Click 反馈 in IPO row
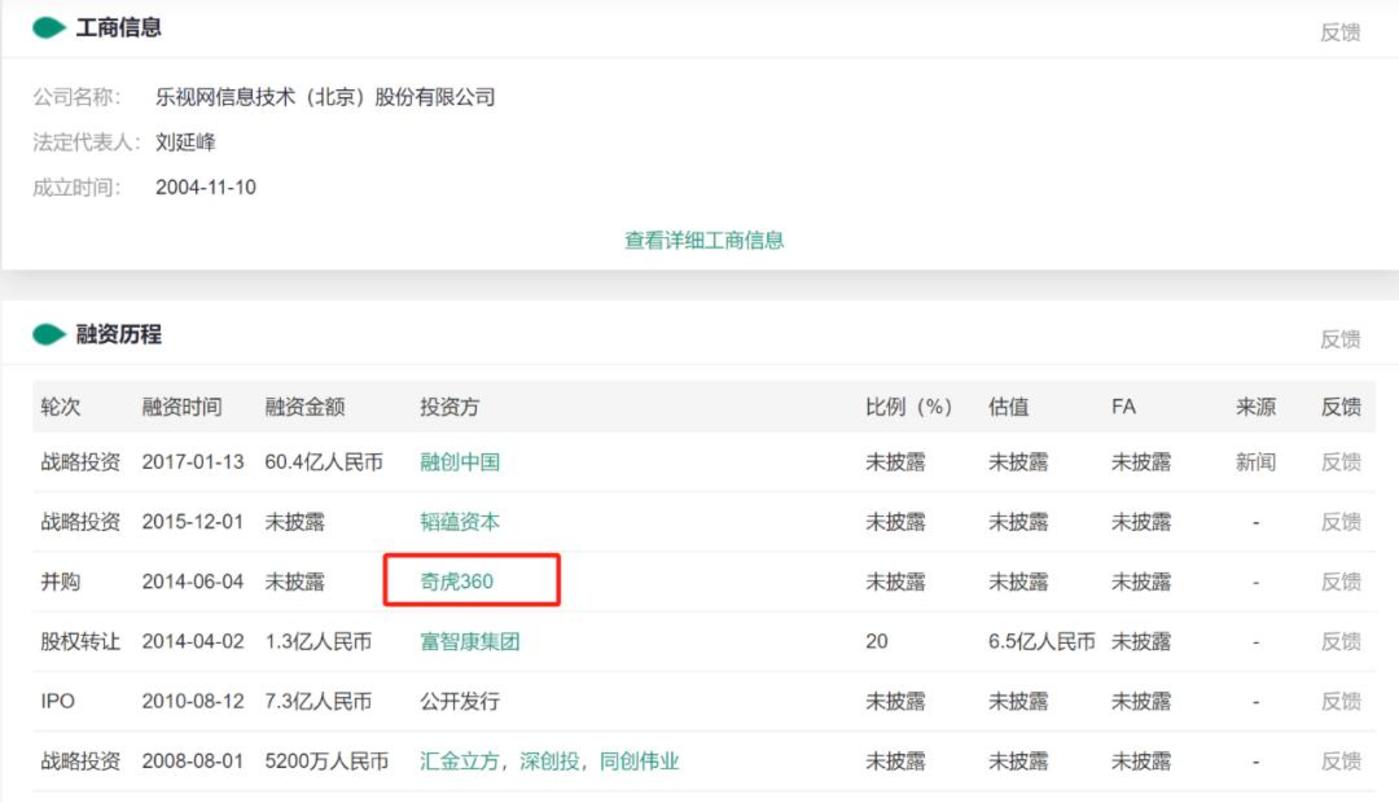The height and width of the screenshot is (803, 1399). 1341,702
